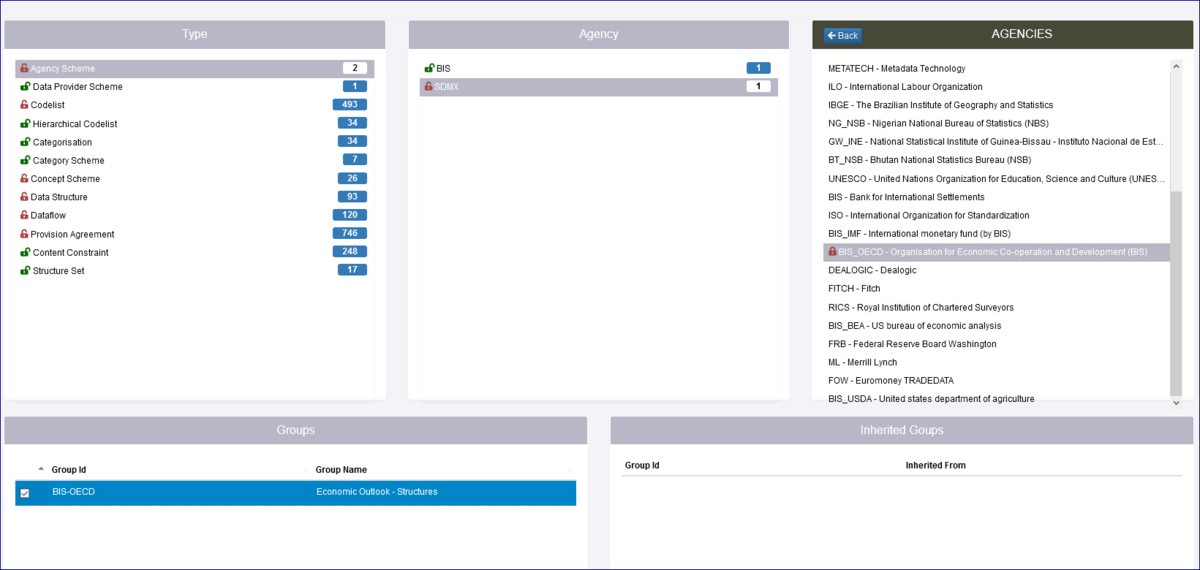The width and height of the screenshot is (1200, 570).
Task: Sort groups by the Group Id column arrow
Action: point(41,469)
